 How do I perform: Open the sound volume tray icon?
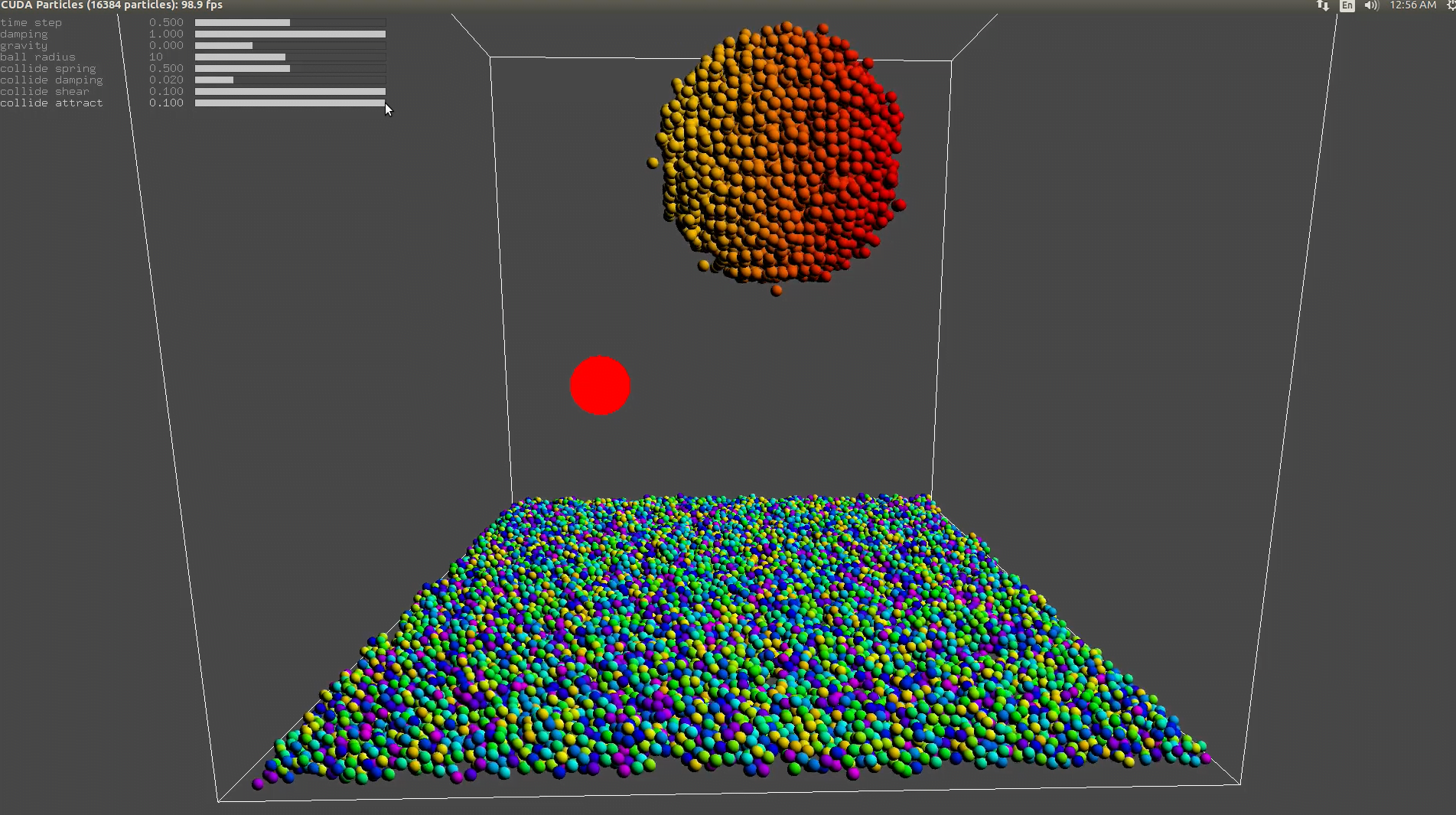click(1371, 5)
